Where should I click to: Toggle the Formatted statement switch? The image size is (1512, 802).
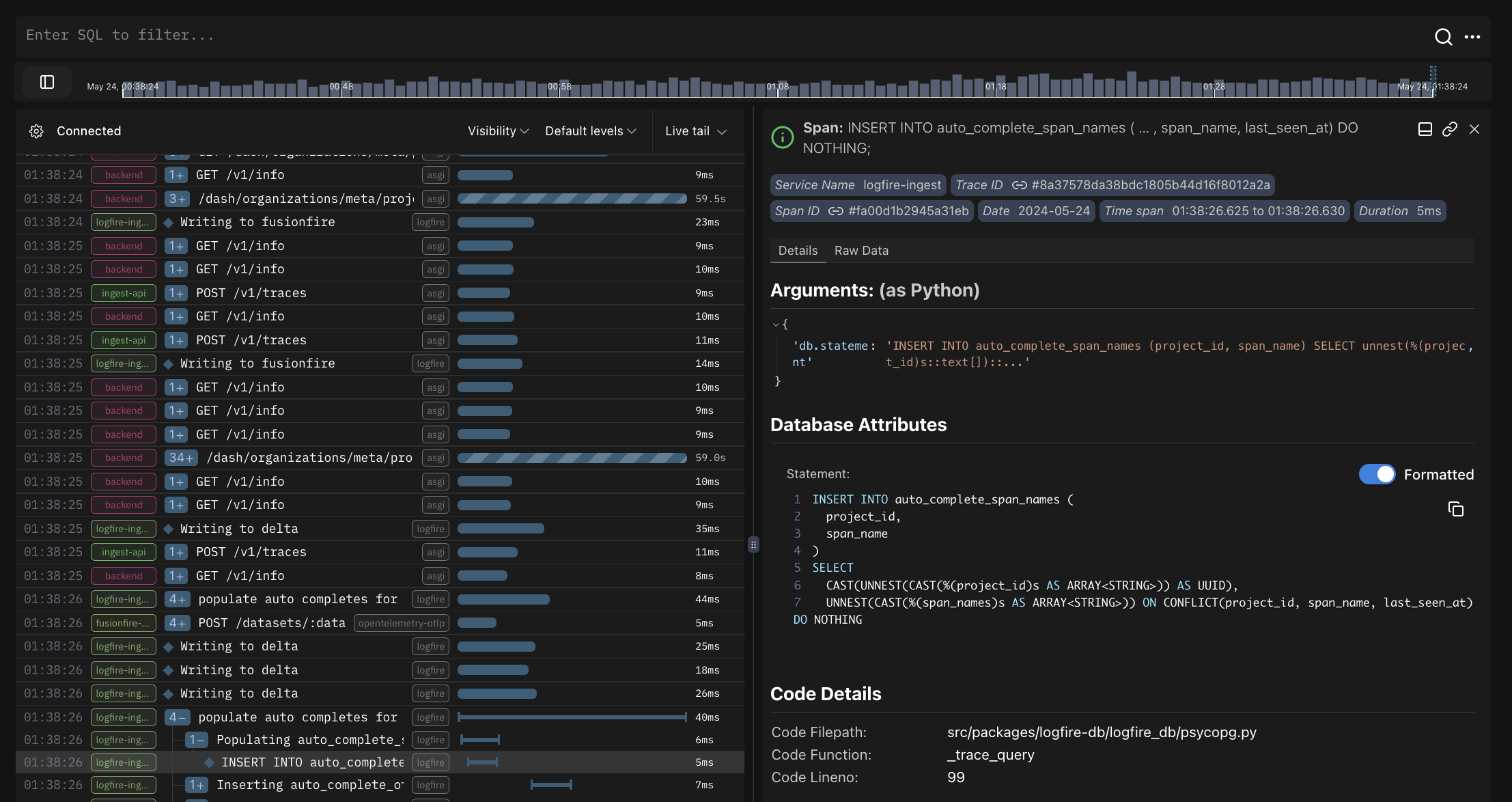click(1377, 474)
